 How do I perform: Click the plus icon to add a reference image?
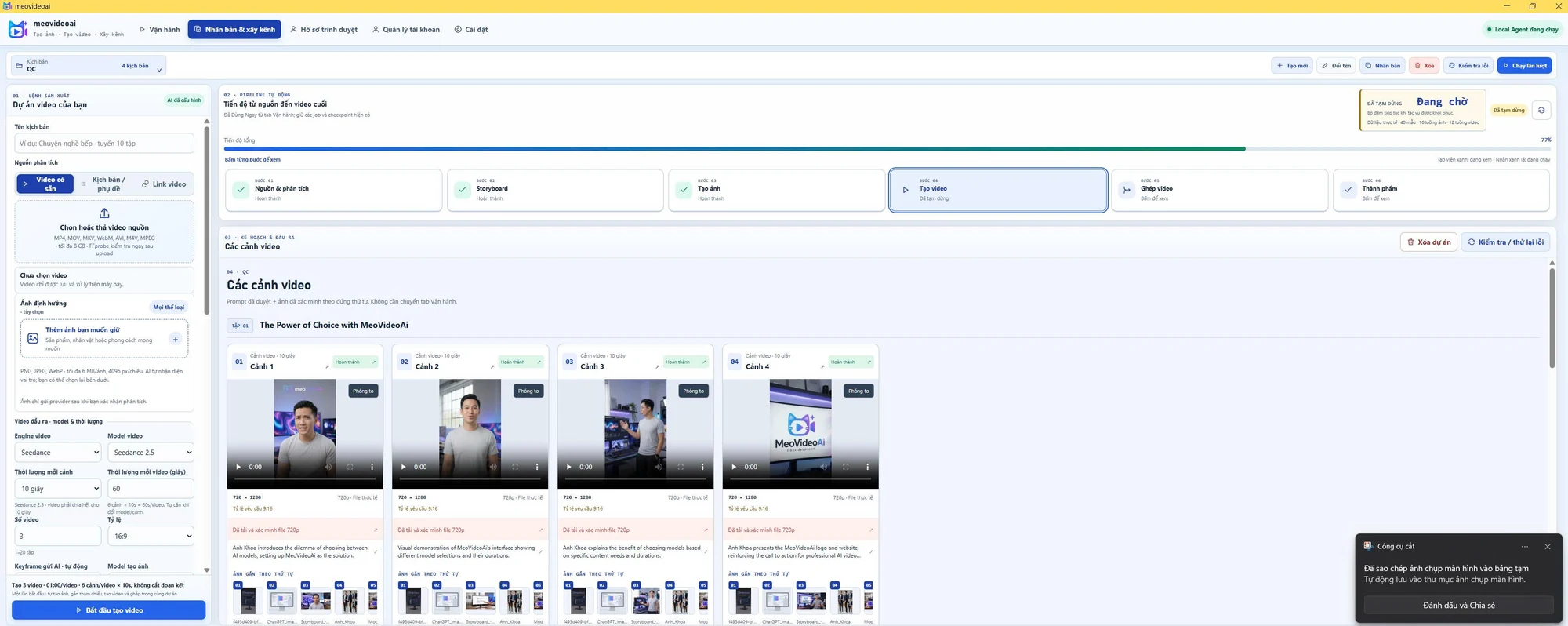176,339
